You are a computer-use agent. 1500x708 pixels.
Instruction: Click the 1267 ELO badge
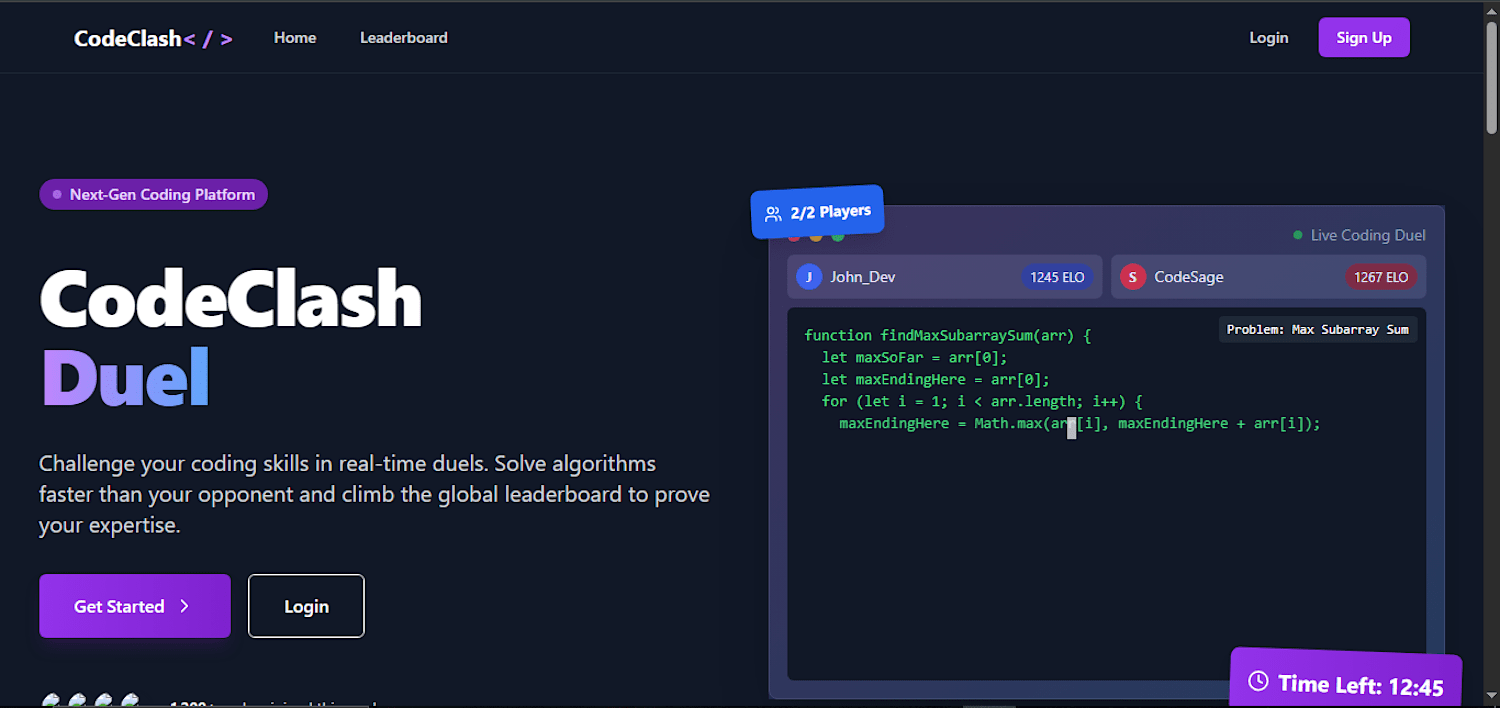pyautogui.click(x=1381, y=277)
